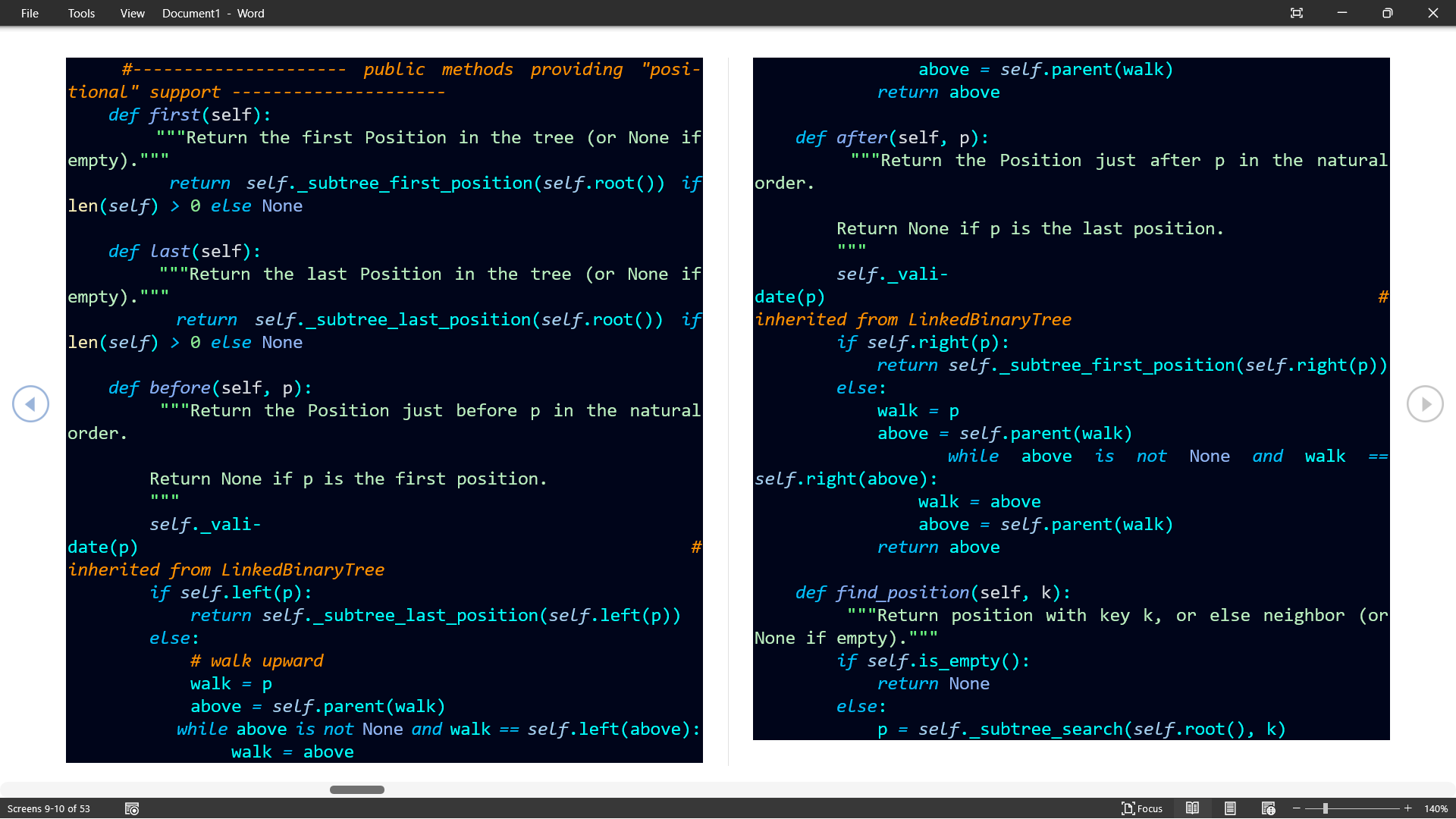Click the zoom out minus button
The height and width of the screenshot is (819, 1456).
[1297, 808]
